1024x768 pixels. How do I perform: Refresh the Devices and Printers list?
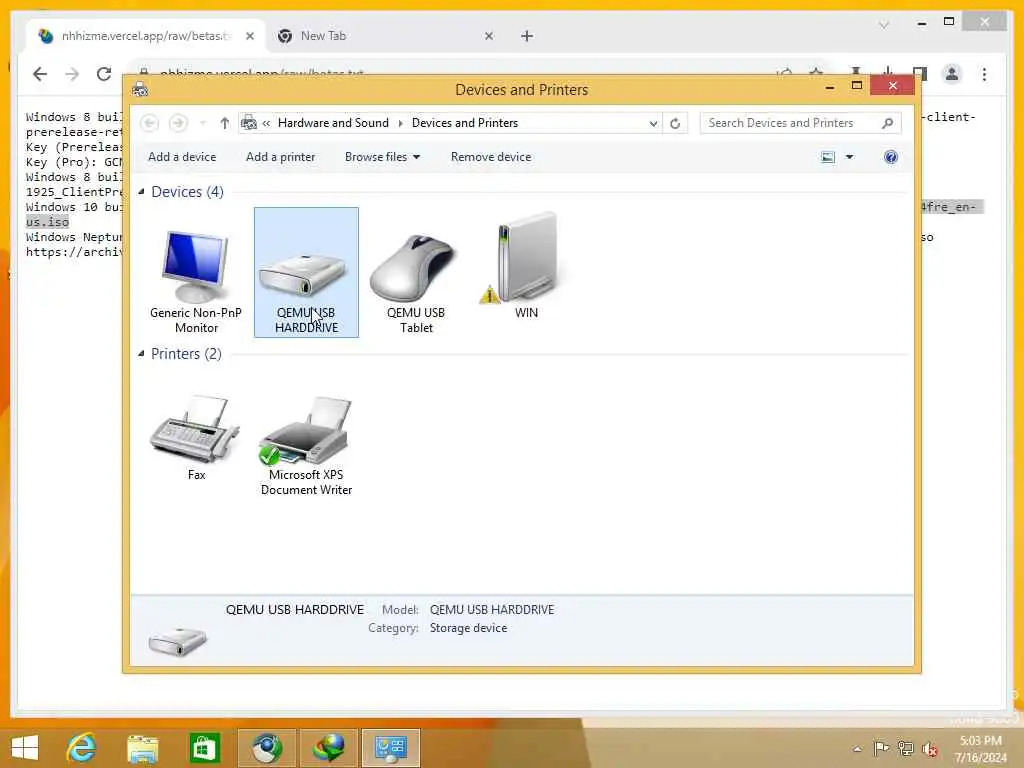point(675,123)
